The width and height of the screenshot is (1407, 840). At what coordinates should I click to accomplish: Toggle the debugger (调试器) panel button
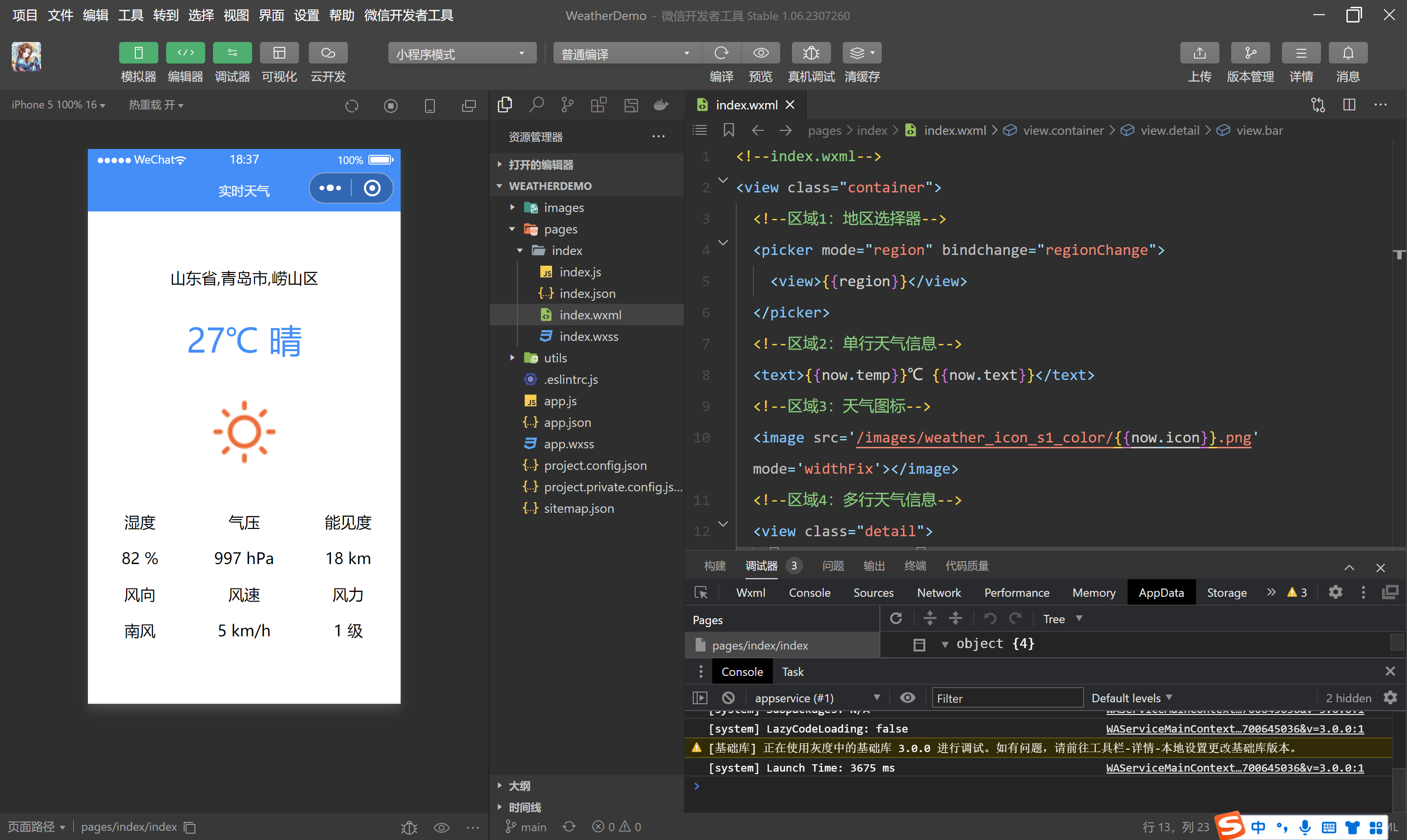pos(232,53)
